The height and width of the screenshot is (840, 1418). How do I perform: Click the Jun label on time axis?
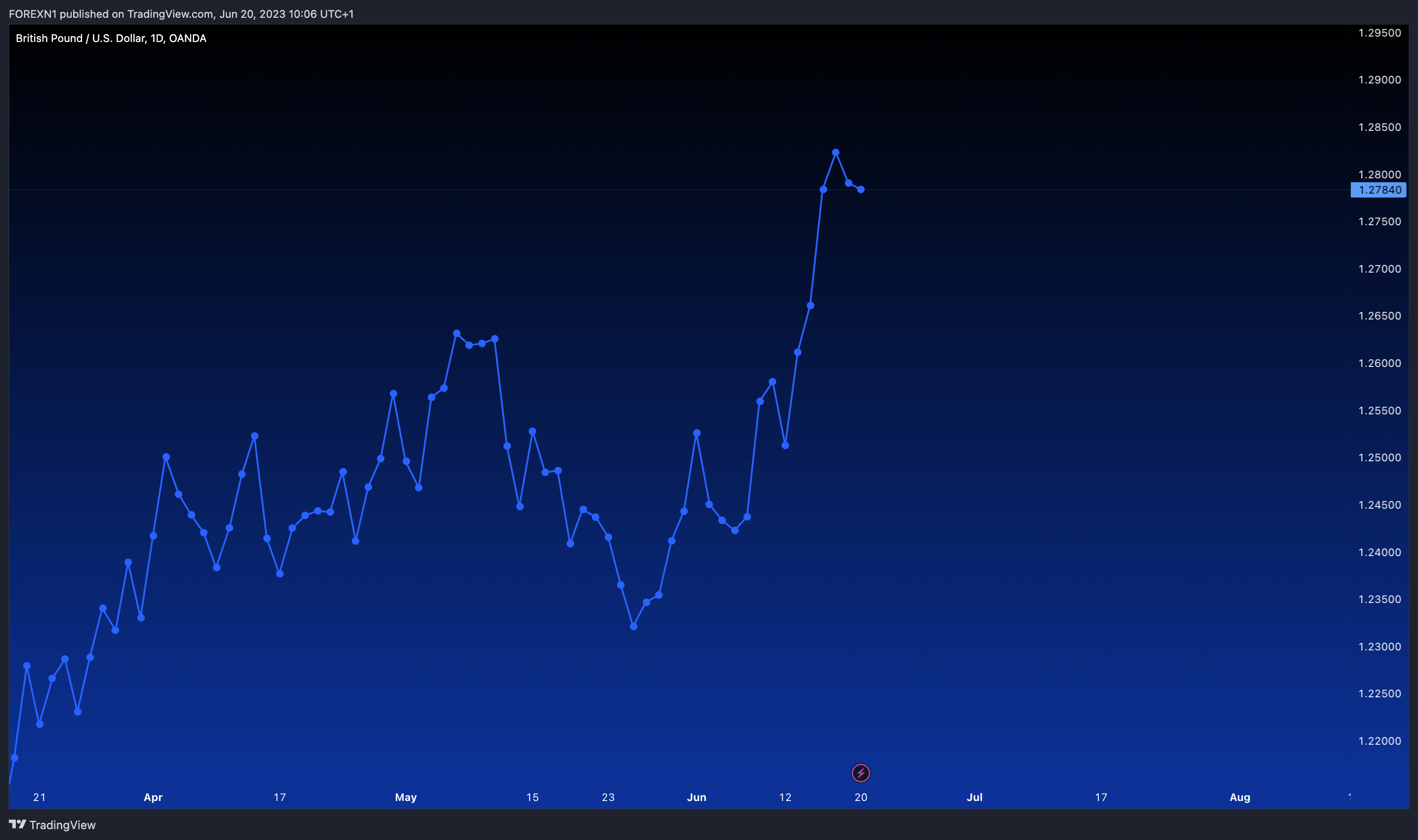pos(697,797)
